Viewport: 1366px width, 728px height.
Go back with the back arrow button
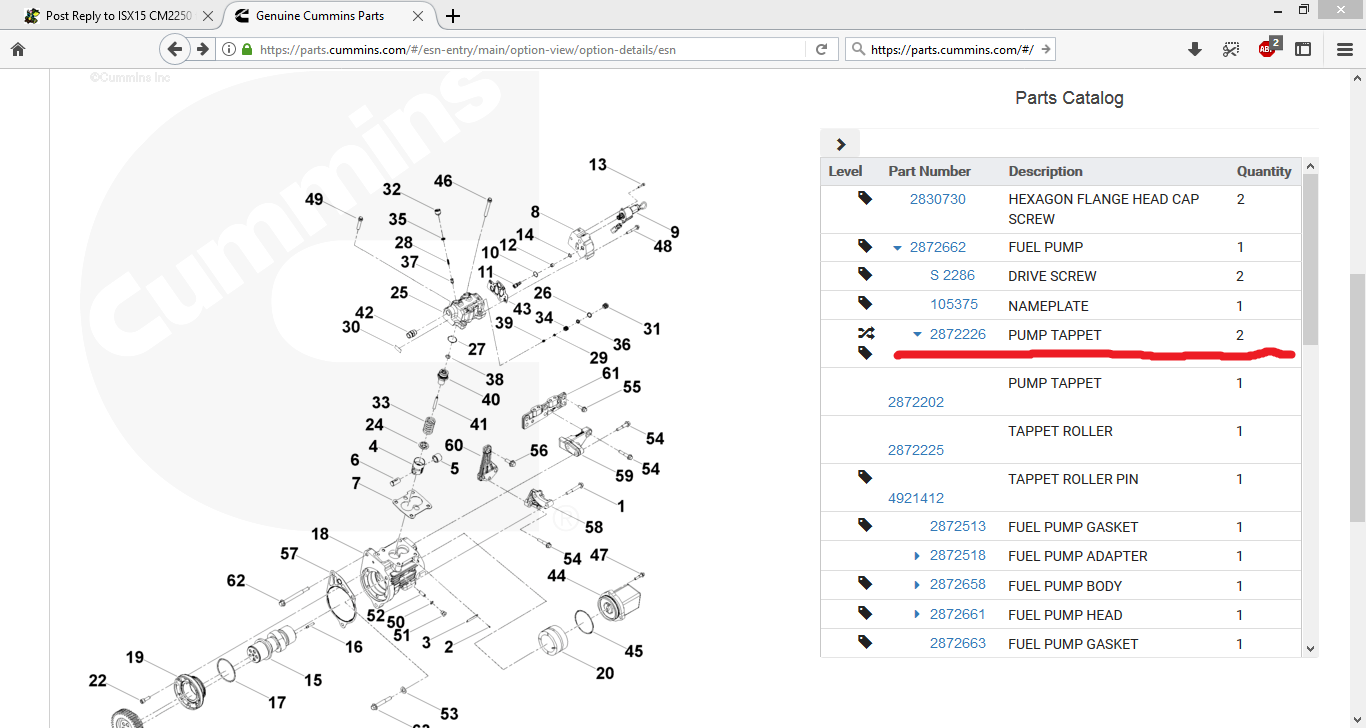click(x=175, y=49)
